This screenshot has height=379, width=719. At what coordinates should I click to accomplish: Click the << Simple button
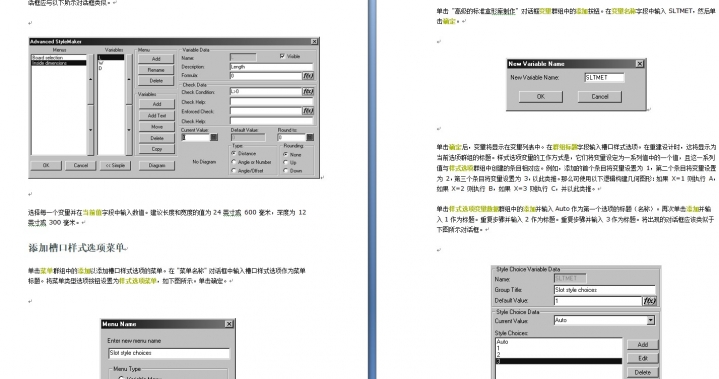tap(115, 165)
